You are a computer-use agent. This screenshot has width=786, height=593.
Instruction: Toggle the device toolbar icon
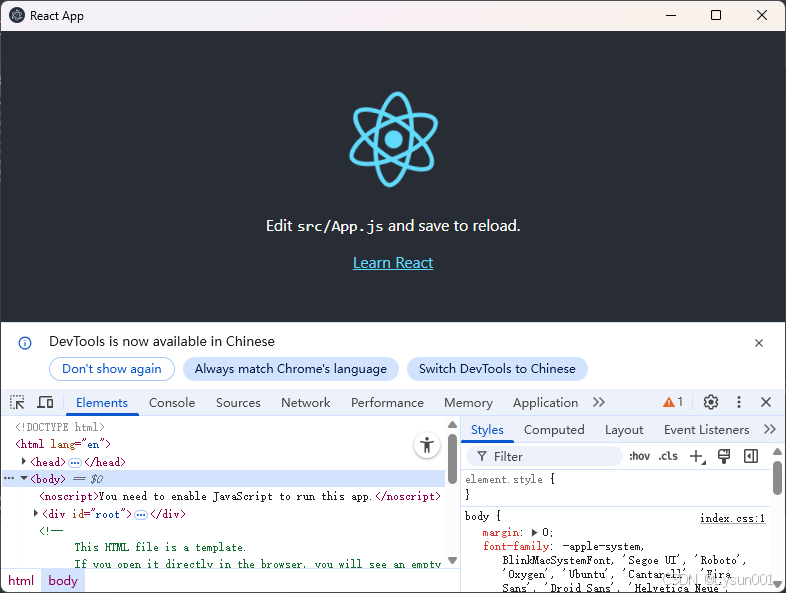click(45, 402)
